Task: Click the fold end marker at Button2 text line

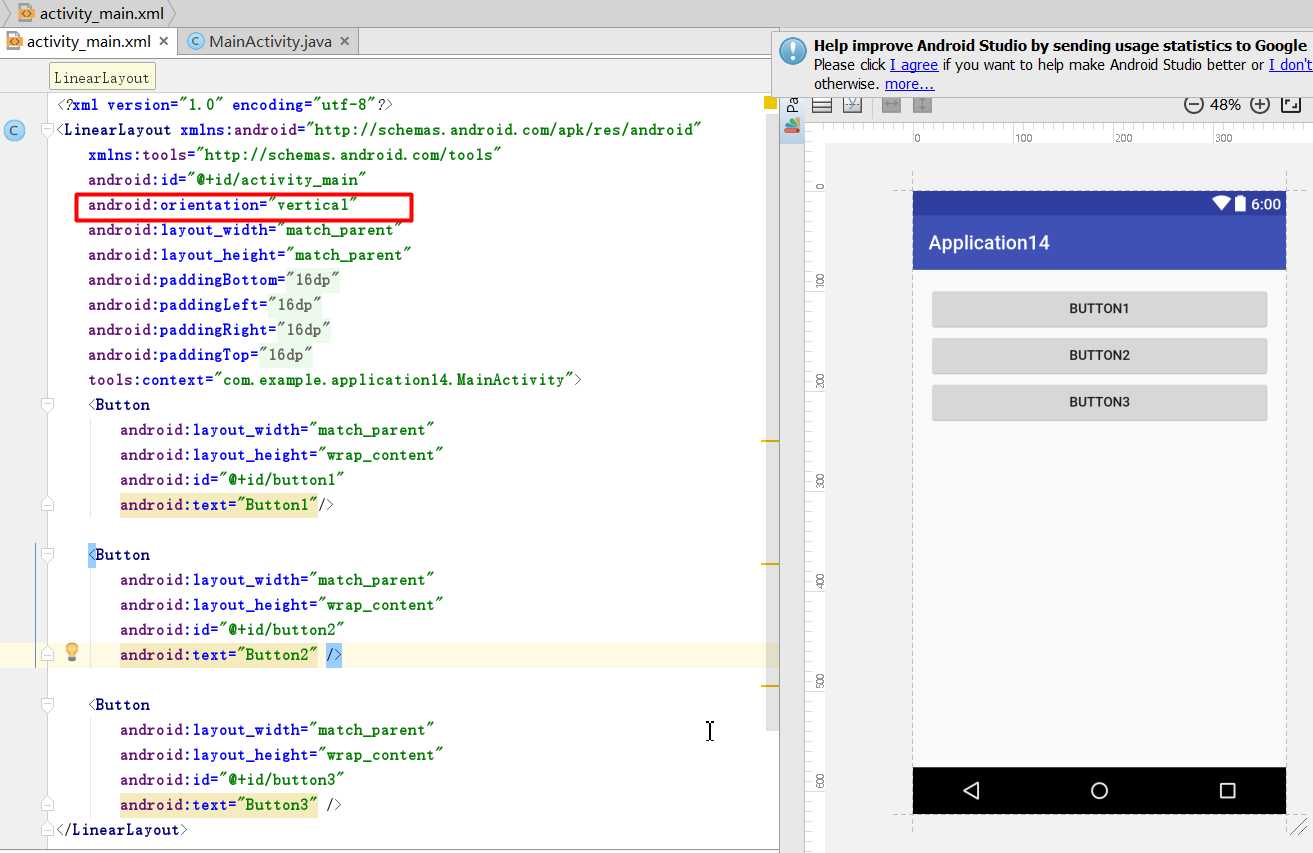Action: pyautogui.click(x=46, y=655)
